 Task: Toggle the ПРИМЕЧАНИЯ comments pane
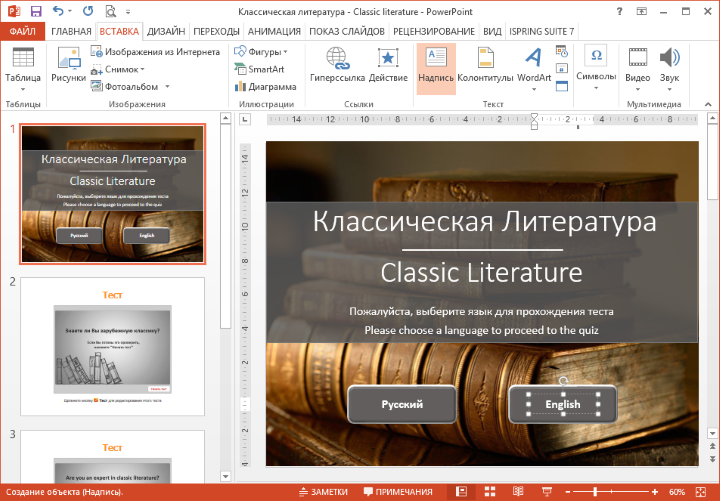click(398, 492)
